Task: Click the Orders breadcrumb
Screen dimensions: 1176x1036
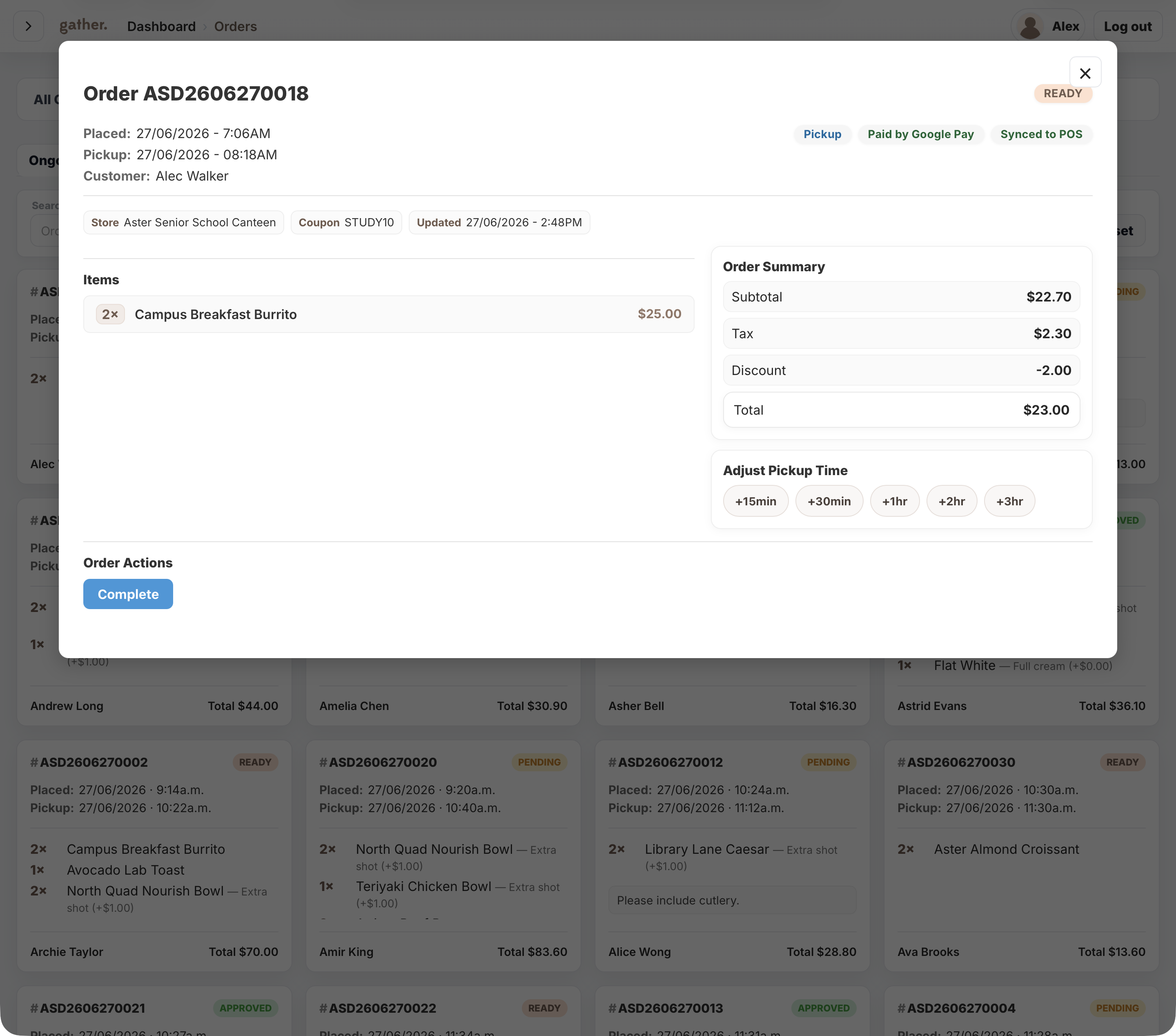Action: pos(235,27)
